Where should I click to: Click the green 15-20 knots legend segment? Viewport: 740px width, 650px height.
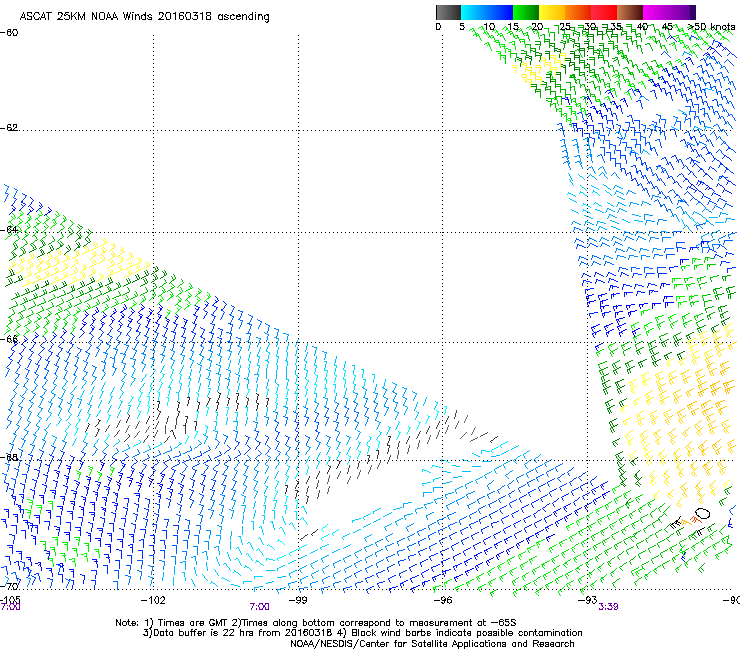tap(526, 12)
